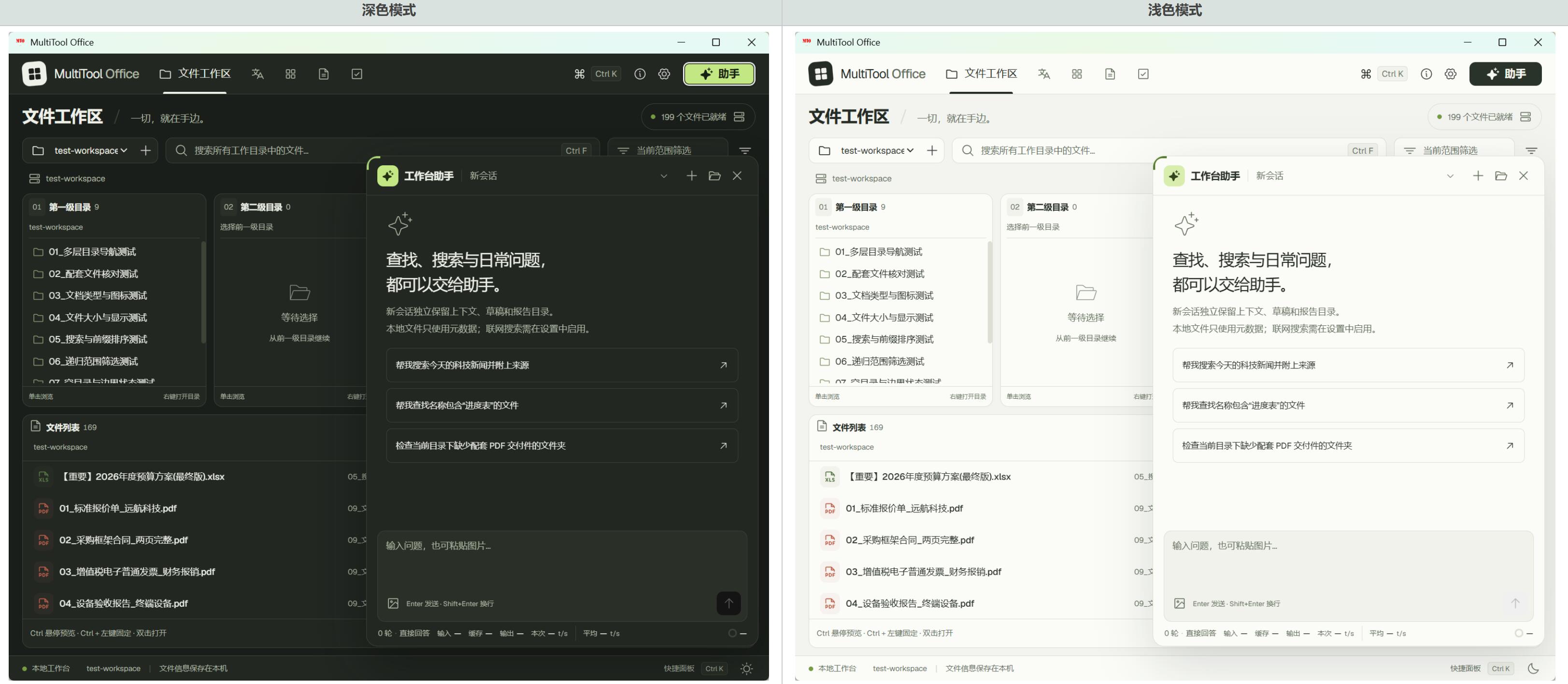Close assistant panel in dark window
This screenshot has height=684, width=1568.
(737, 175)
